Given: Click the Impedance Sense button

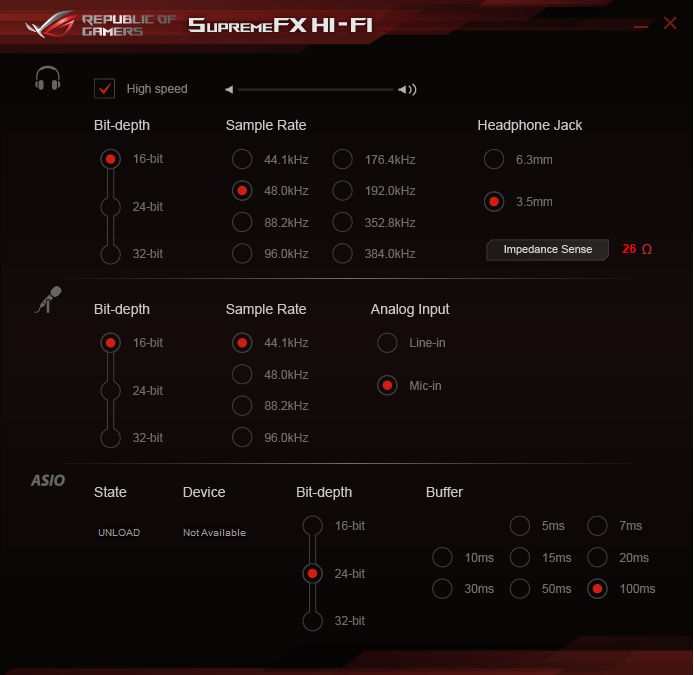Looking at the screenshot, I should tap(547, 250).
